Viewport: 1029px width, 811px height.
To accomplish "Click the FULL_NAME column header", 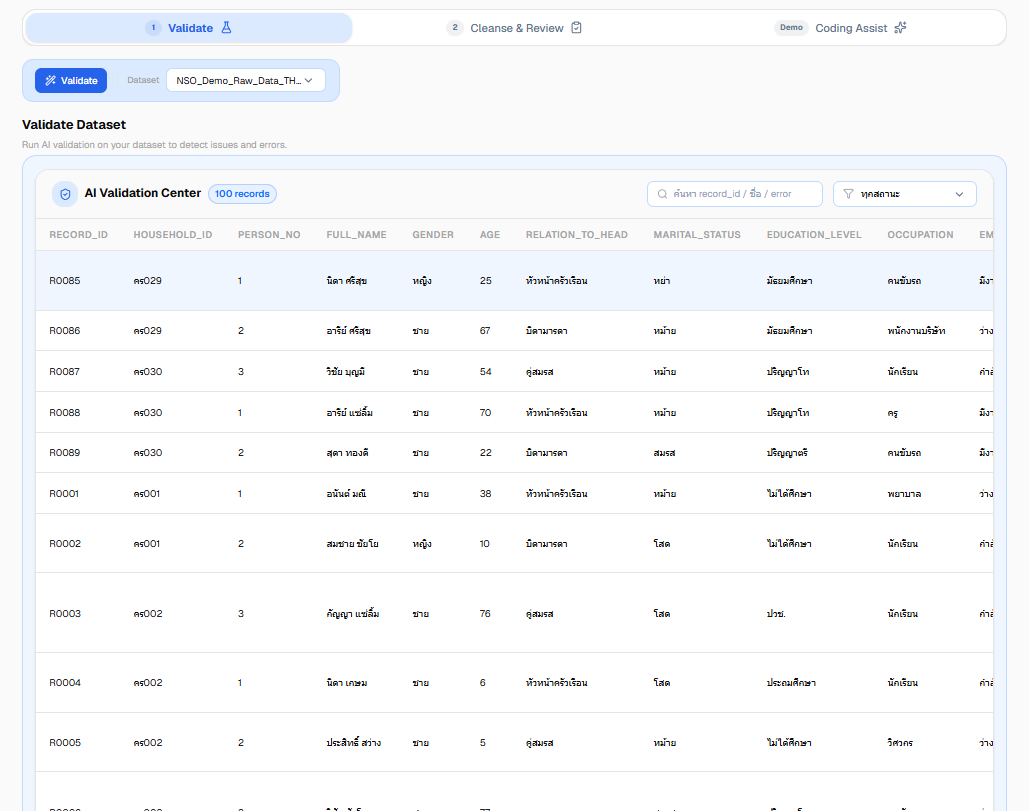I will point(356,235).
